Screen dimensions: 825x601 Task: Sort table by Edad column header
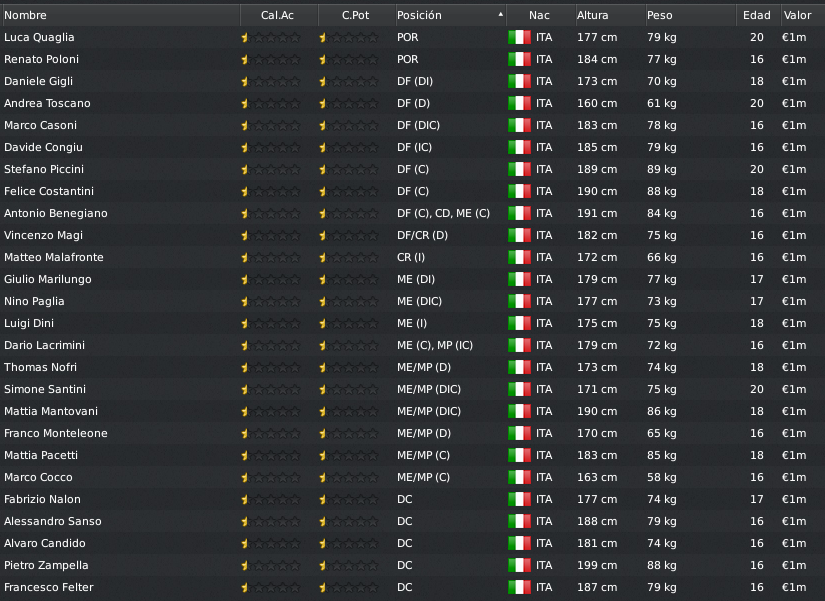[757, 15]
